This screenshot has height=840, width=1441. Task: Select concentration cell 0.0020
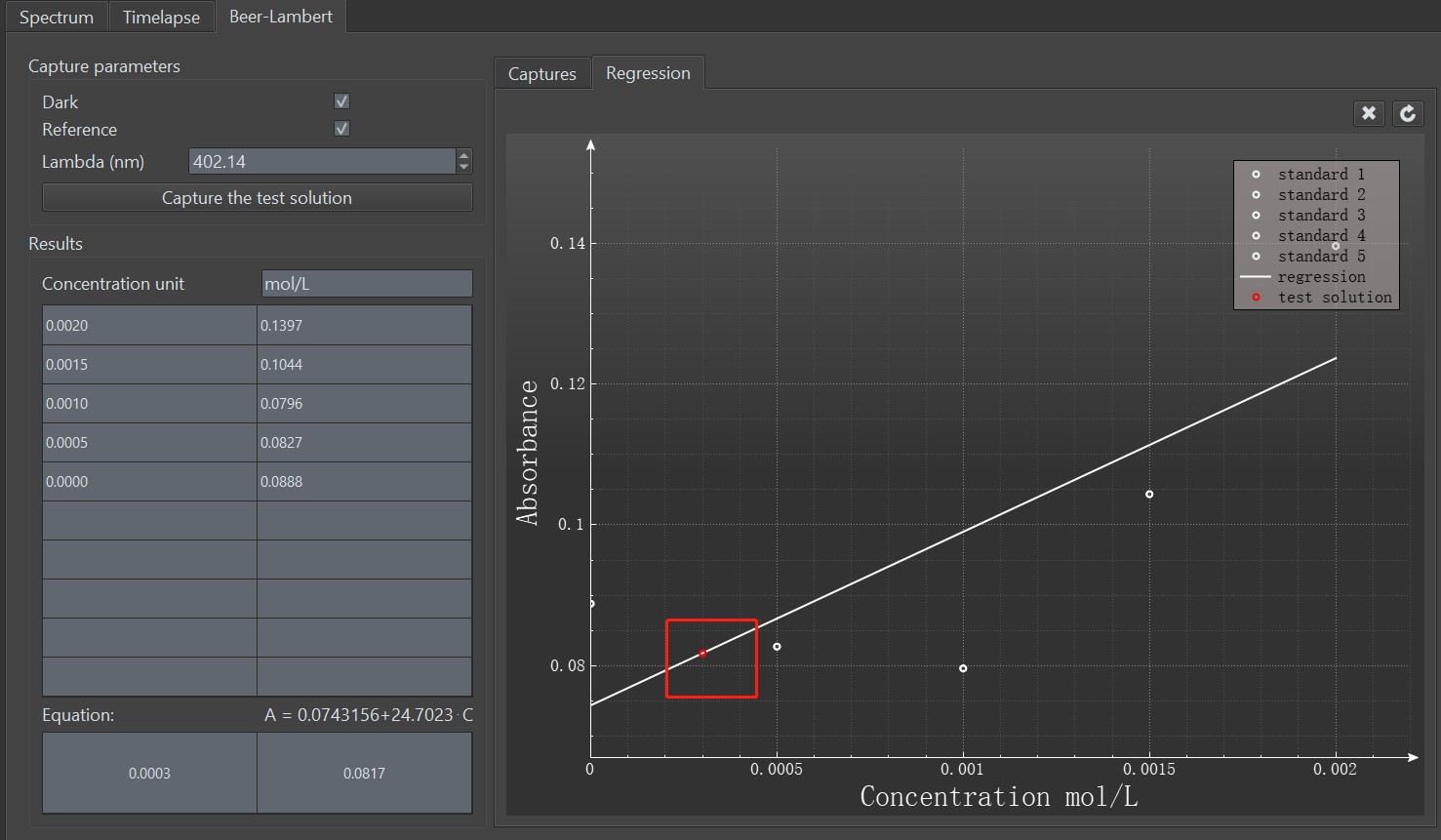[149, 325]
